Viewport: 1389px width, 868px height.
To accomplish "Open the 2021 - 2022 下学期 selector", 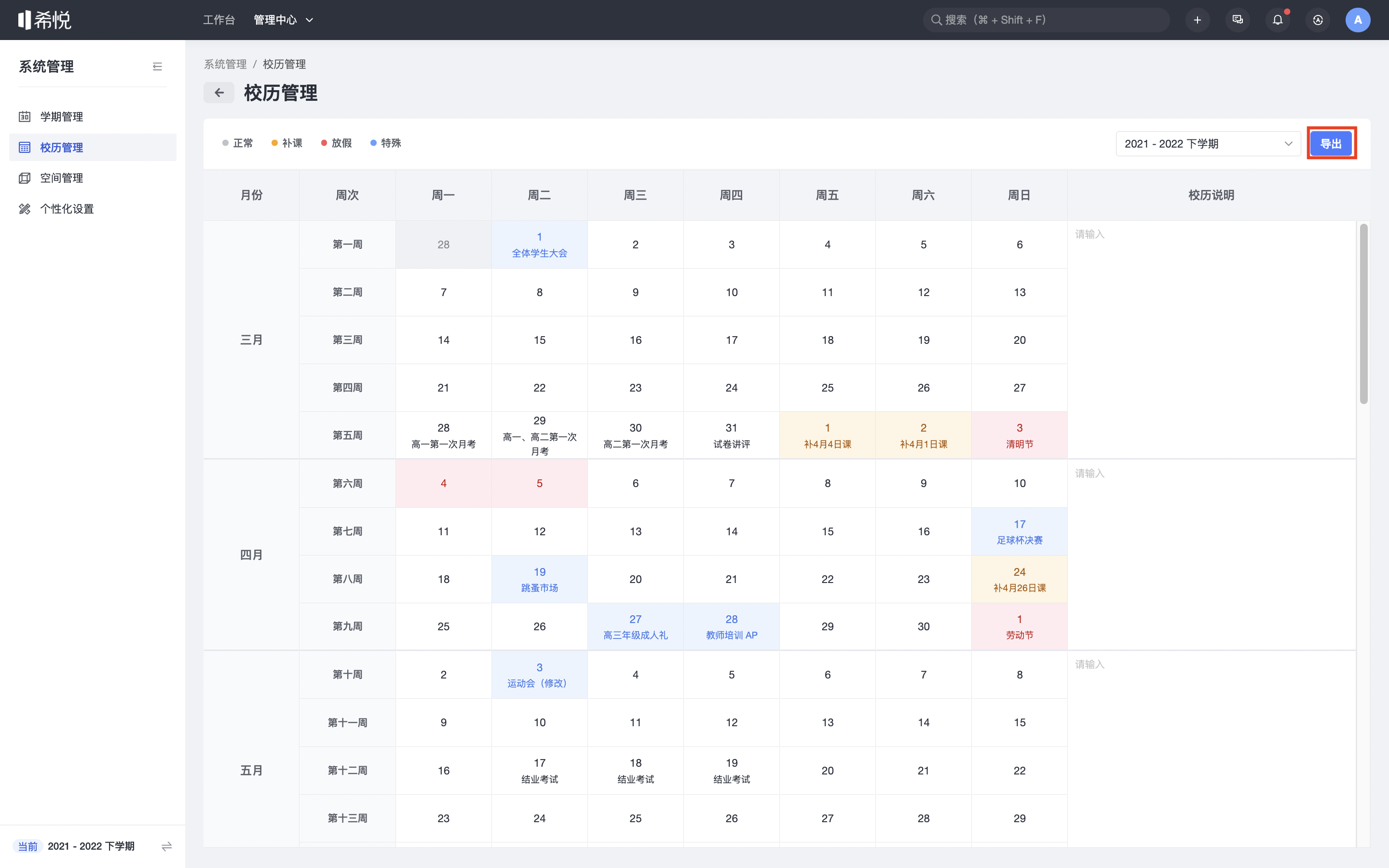I will tap(1208, 144).
